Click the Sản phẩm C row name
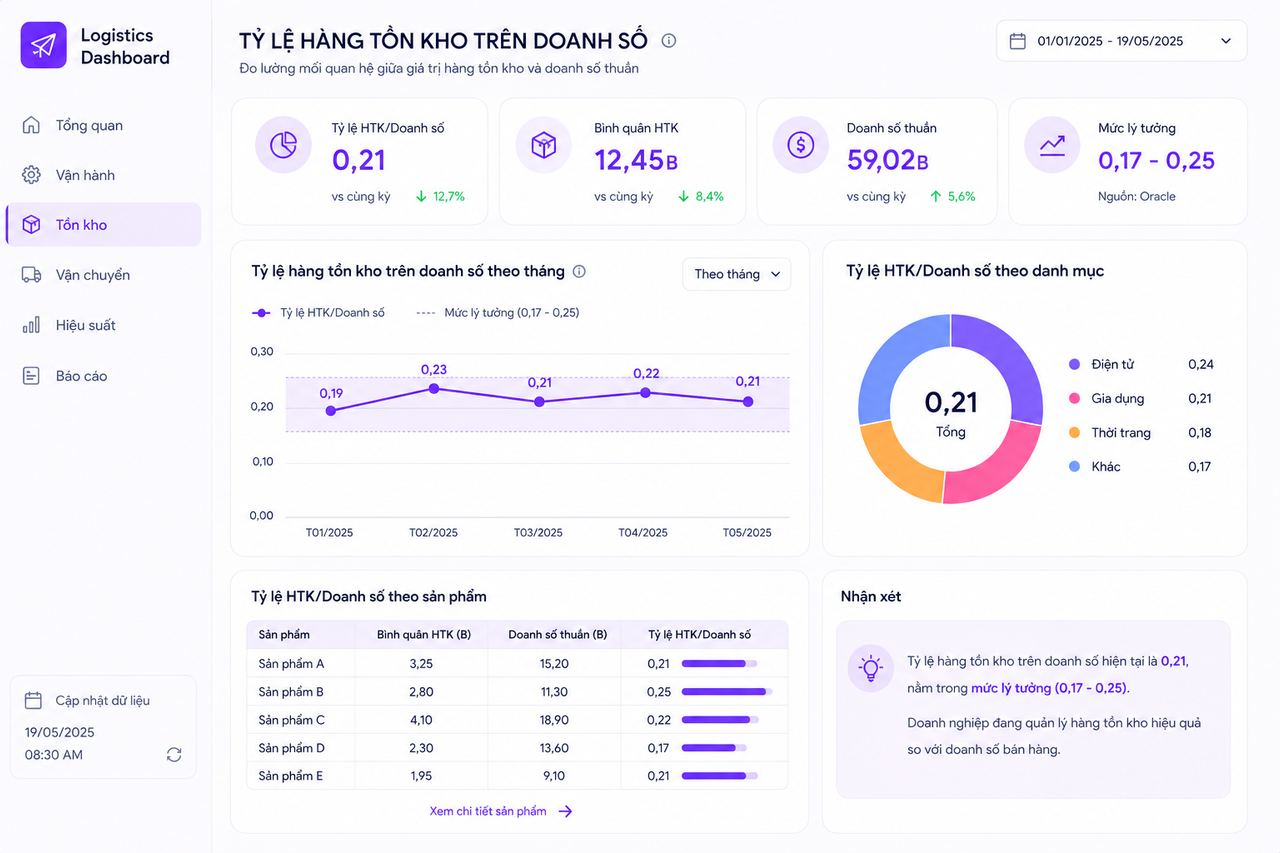This screenshot has height=853, width=1280. point(291,720)
